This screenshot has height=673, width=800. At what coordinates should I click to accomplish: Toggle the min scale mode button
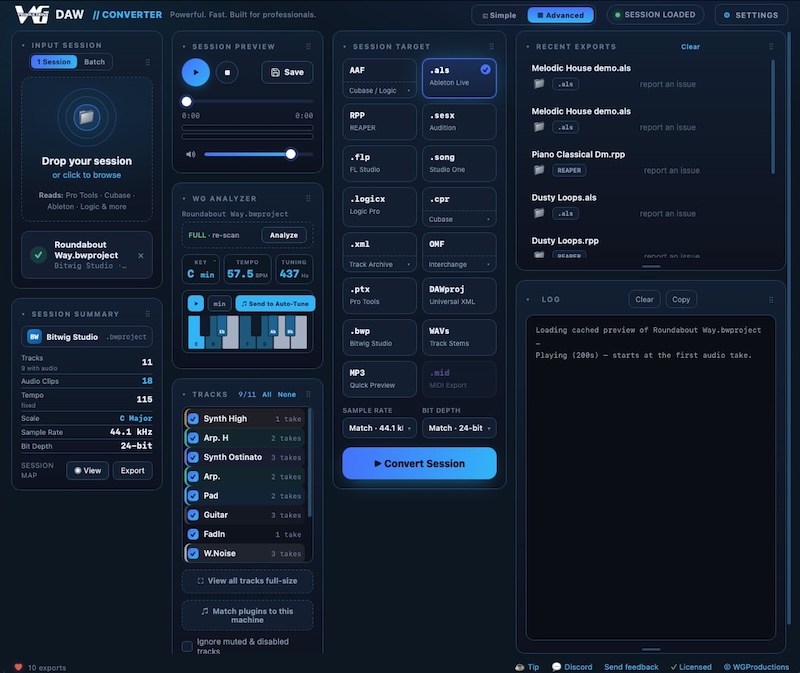219,303
